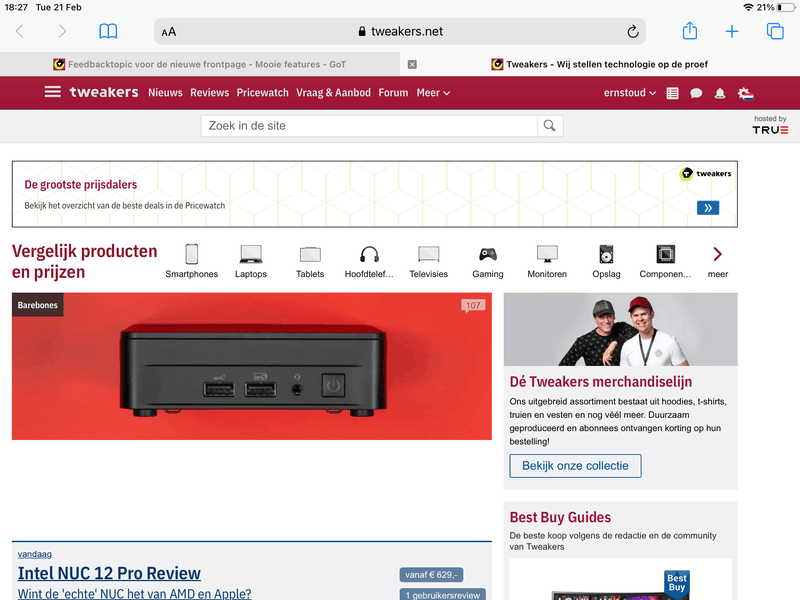This screenshot has height=600, width=800.
Task: Open the merchandise photo with two men
Action: 620,329
